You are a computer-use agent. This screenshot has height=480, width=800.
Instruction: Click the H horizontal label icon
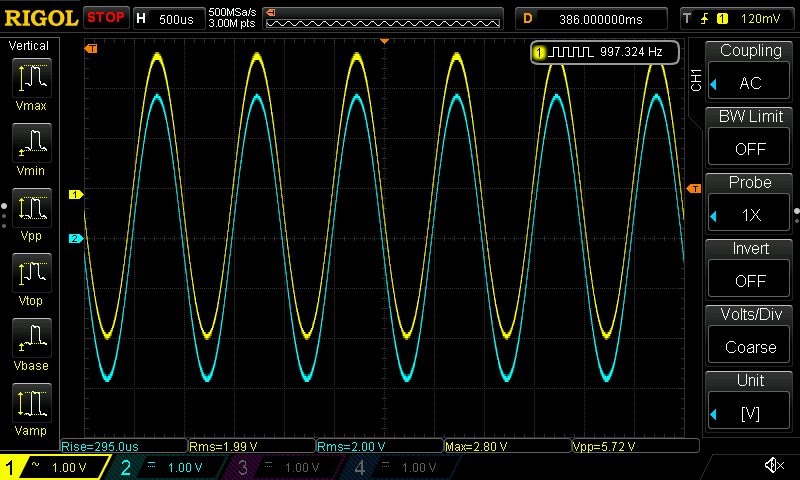[141, 19]
